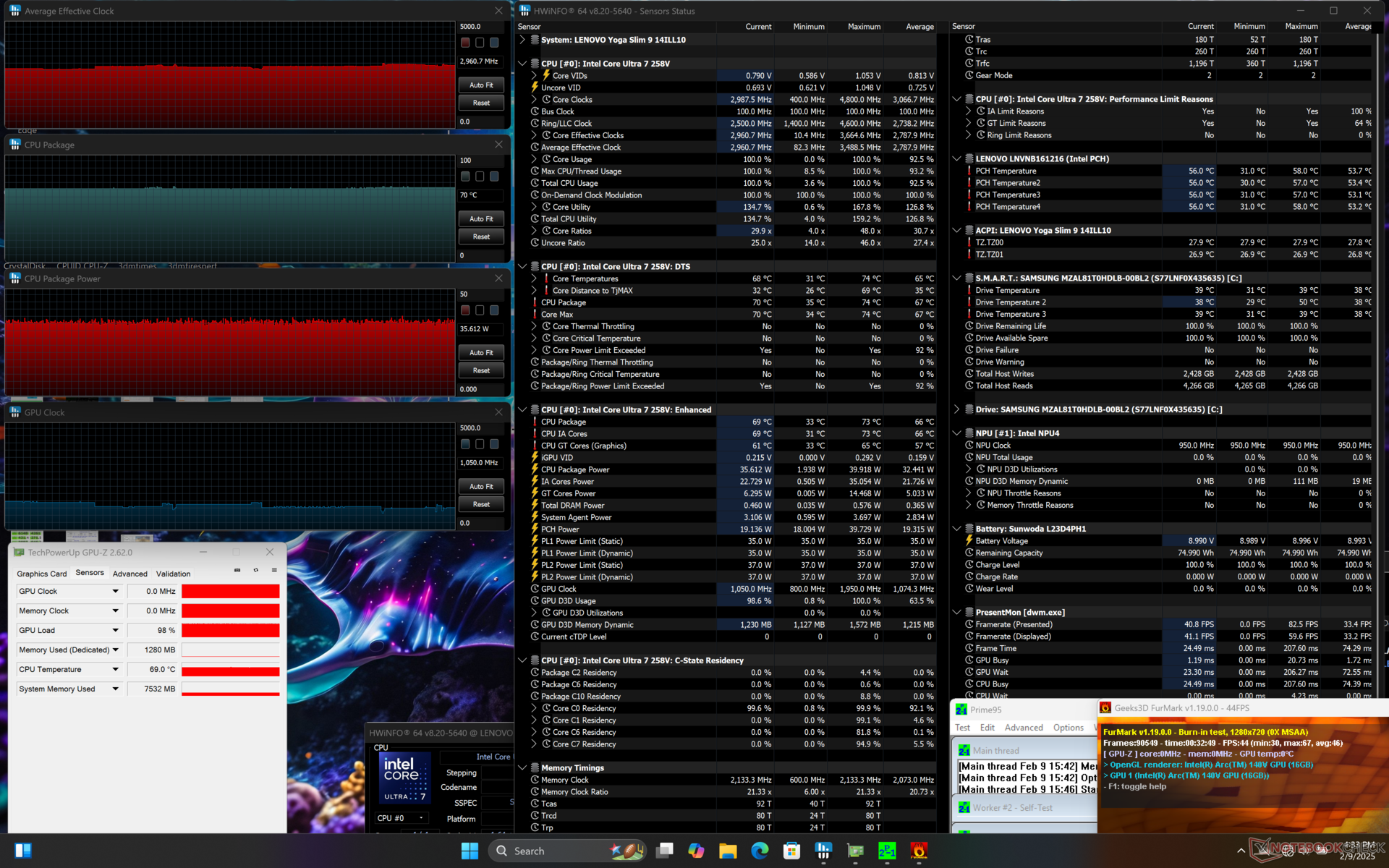Expand the System LENOVO Yoga Slim 9 node
This screenshot has height=868, width=1389.
point(522,40)
